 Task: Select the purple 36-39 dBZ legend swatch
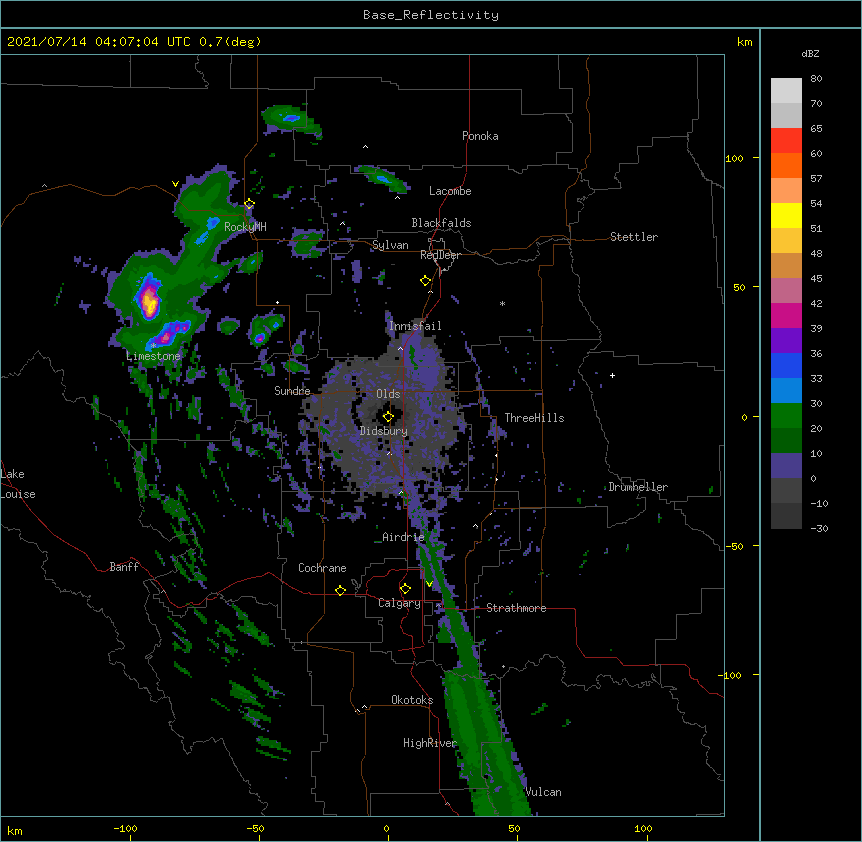tap(786, 341)
